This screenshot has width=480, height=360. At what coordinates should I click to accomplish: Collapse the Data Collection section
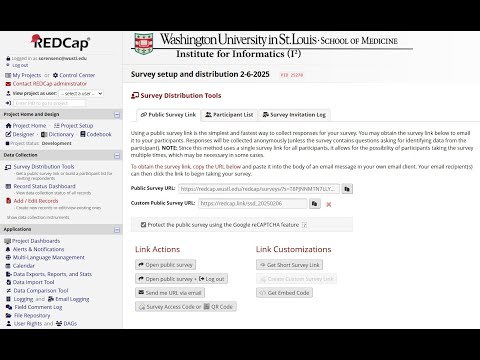pyautogui.click(x=117, y=156)
